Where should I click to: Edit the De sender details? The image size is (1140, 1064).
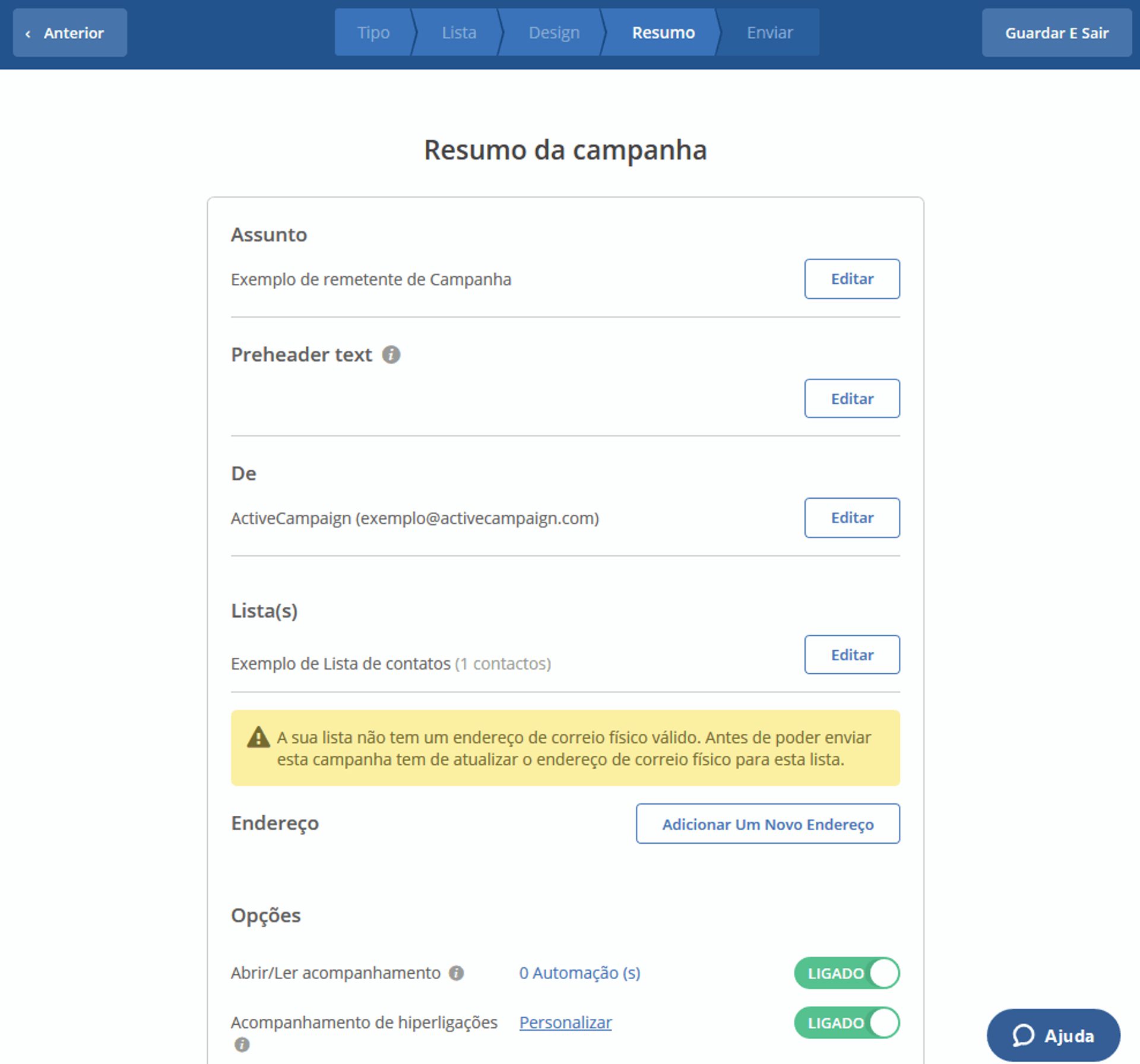point(851,518)
